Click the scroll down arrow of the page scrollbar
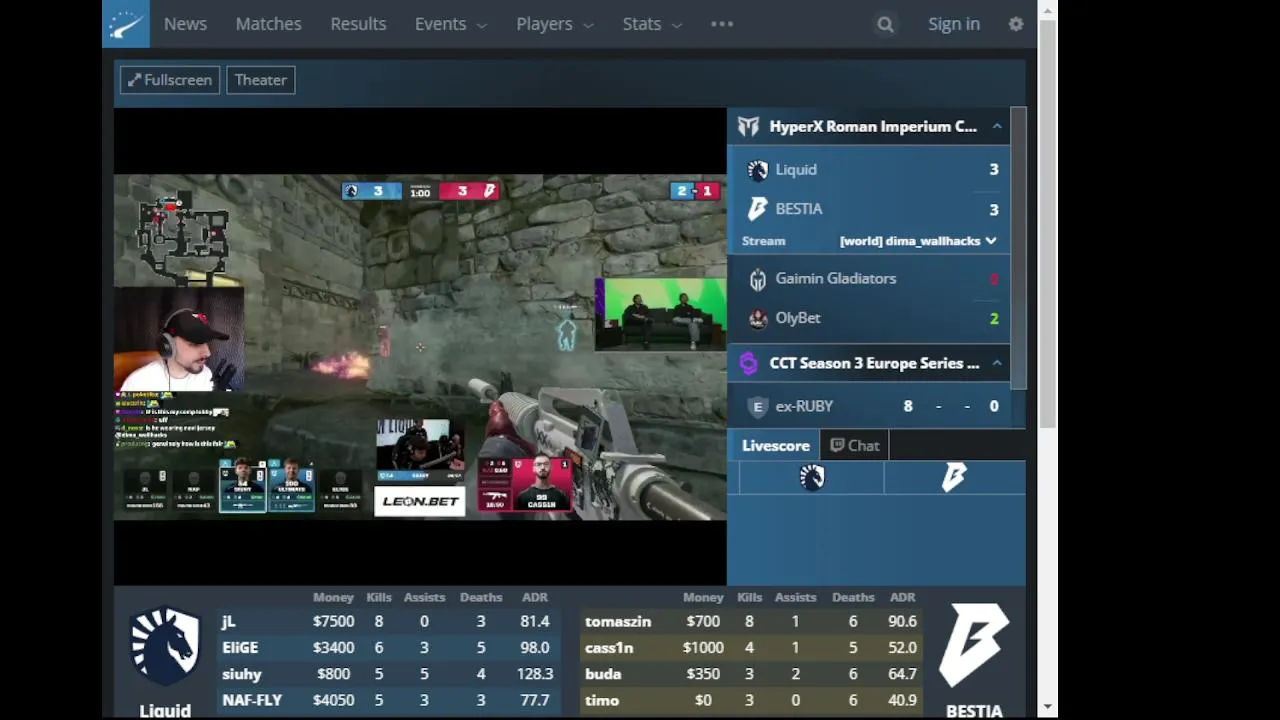This screenshot has height=720, width=1280. (1047, 708)
